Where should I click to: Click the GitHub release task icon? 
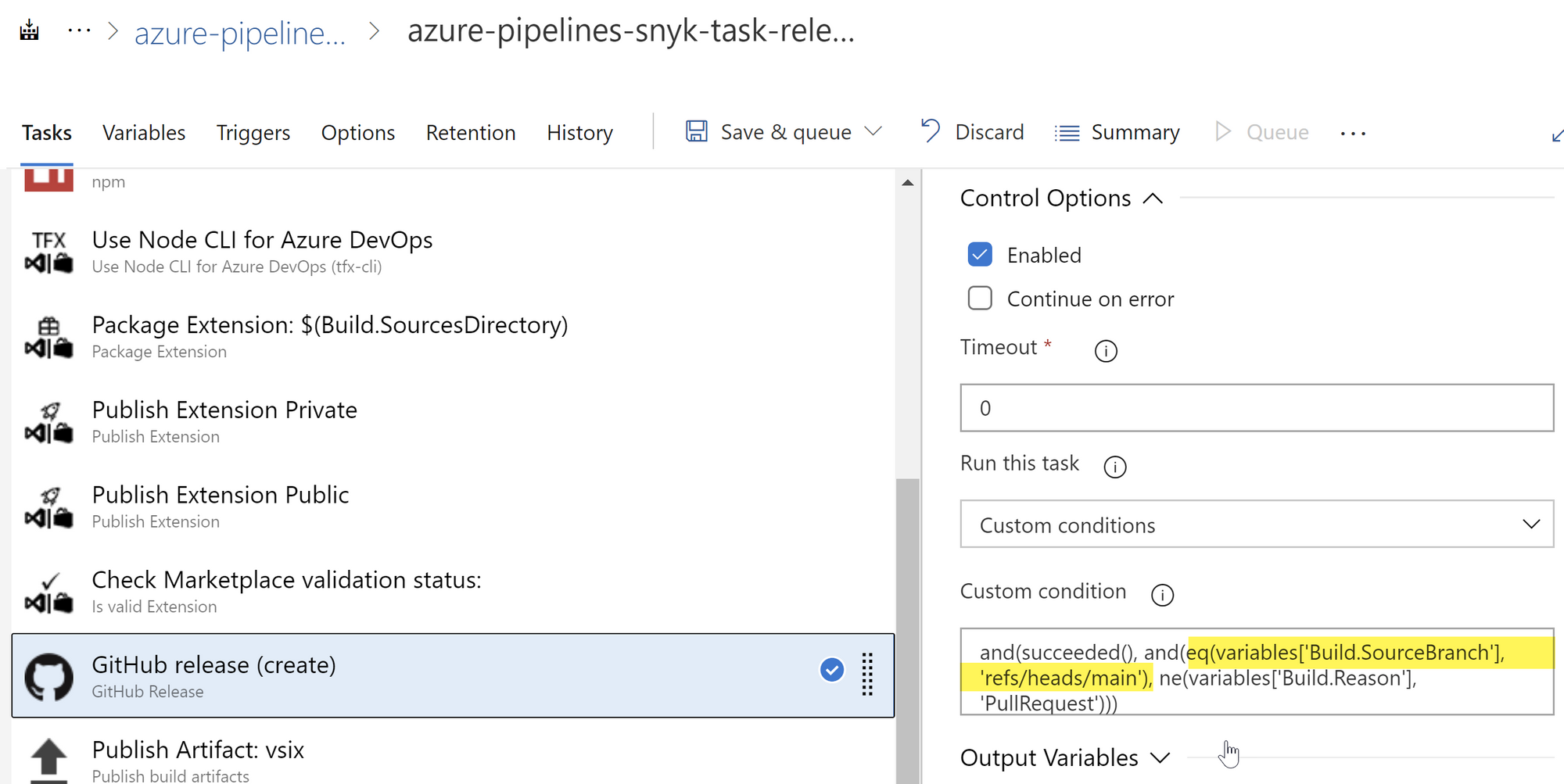click(x=48, y=677)
